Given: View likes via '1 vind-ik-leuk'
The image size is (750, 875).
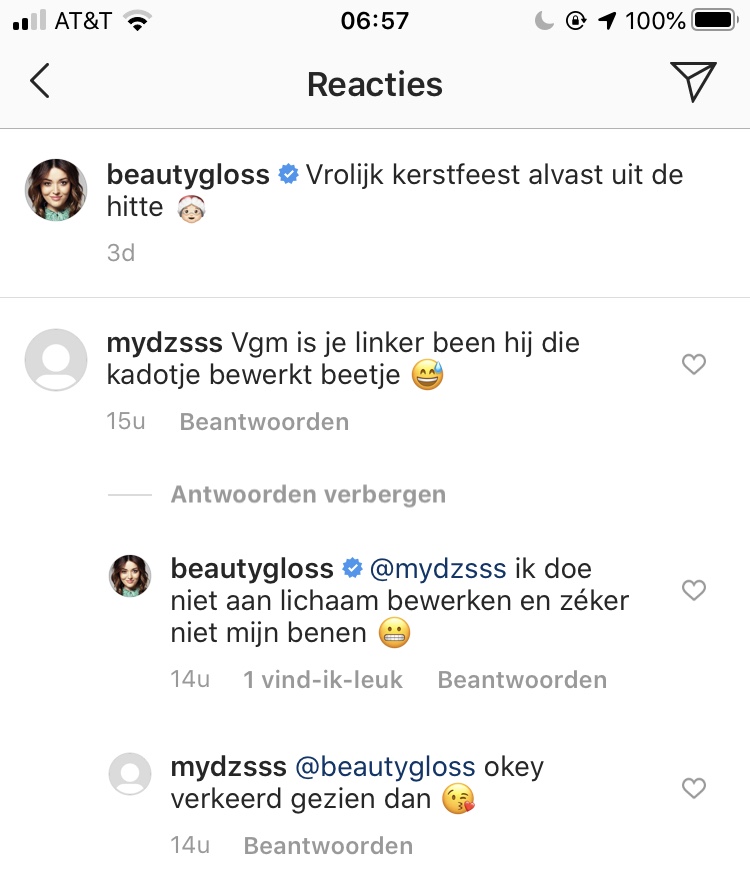Looking at the screenshot, I should [322, 680].
